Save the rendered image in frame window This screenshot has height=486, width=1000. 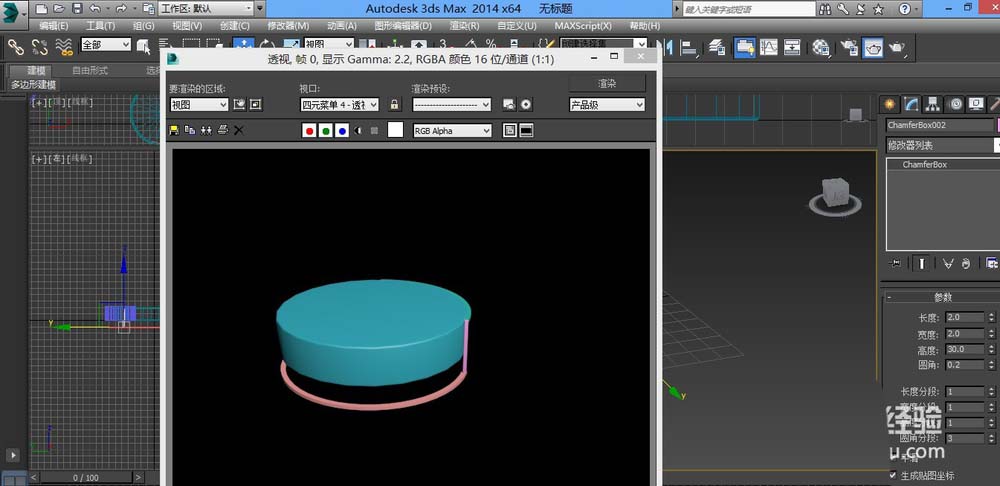coord(173,130)
